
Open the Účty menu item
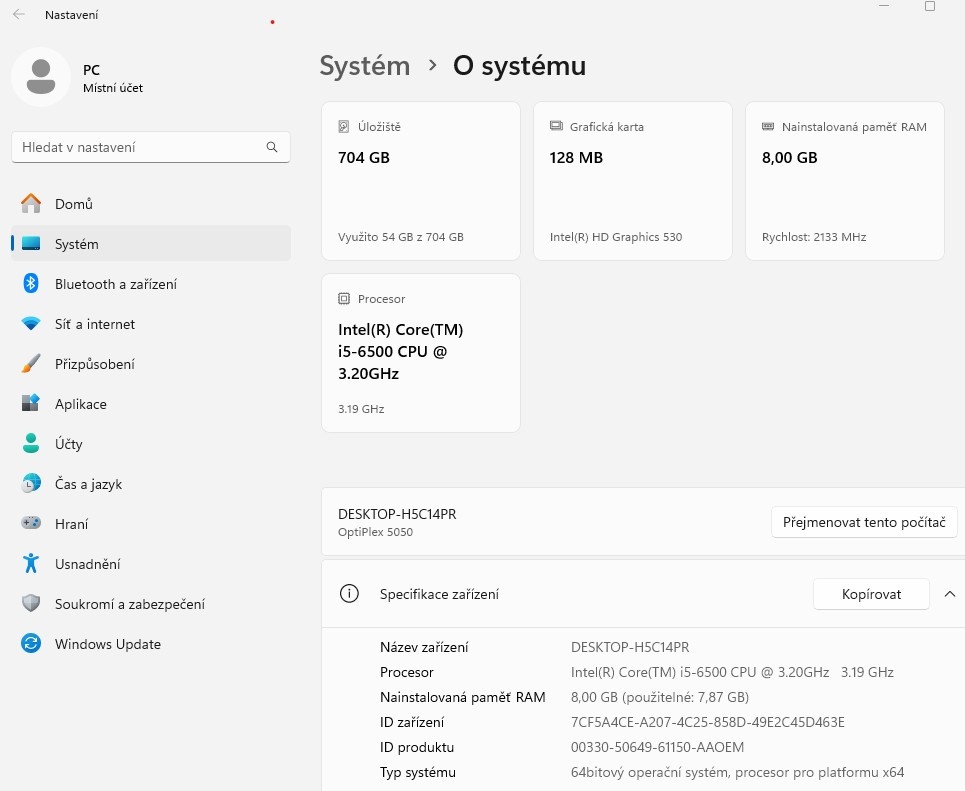(x=69, y=444)
